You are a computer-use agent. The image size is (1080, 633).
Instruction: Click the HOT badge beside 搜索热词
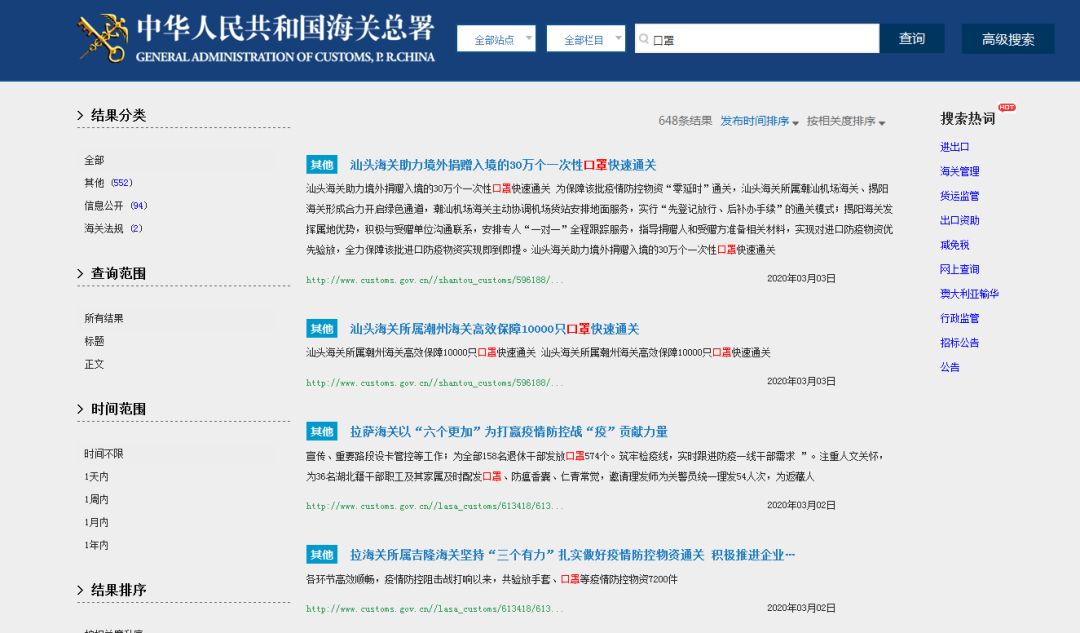point(1007,107)
